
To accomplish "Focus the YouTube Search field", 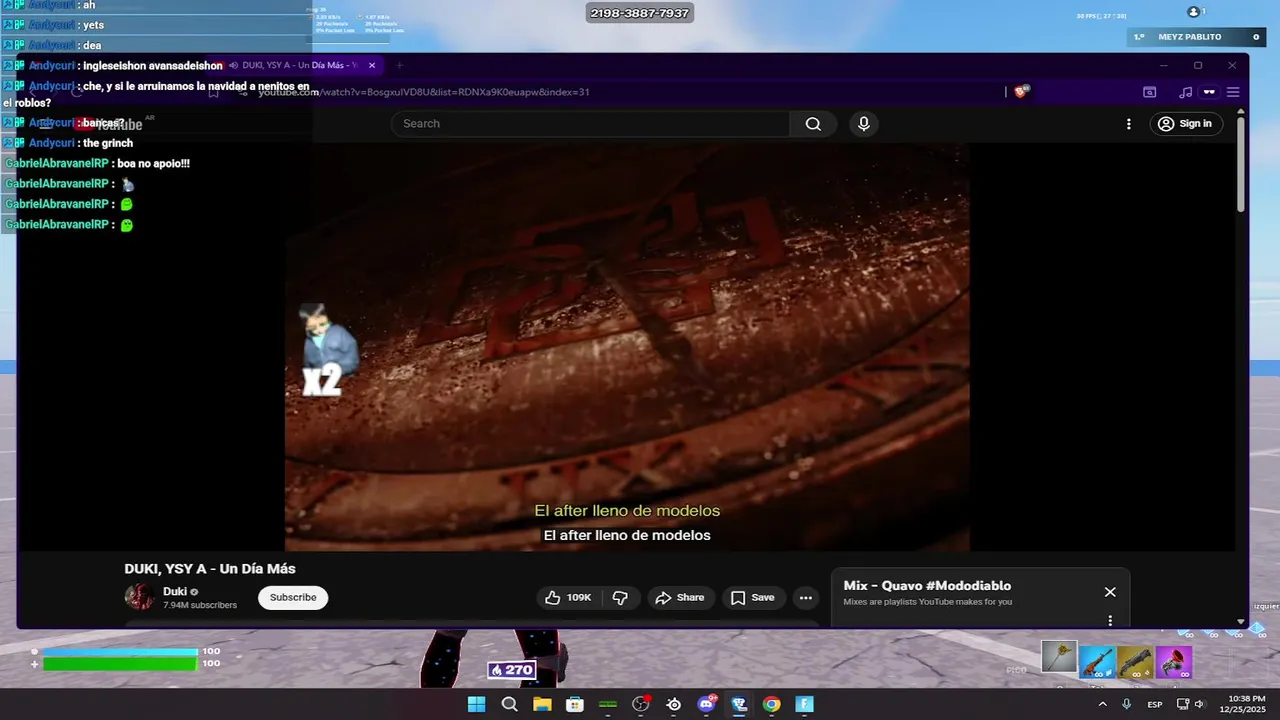I will point(591,124).
